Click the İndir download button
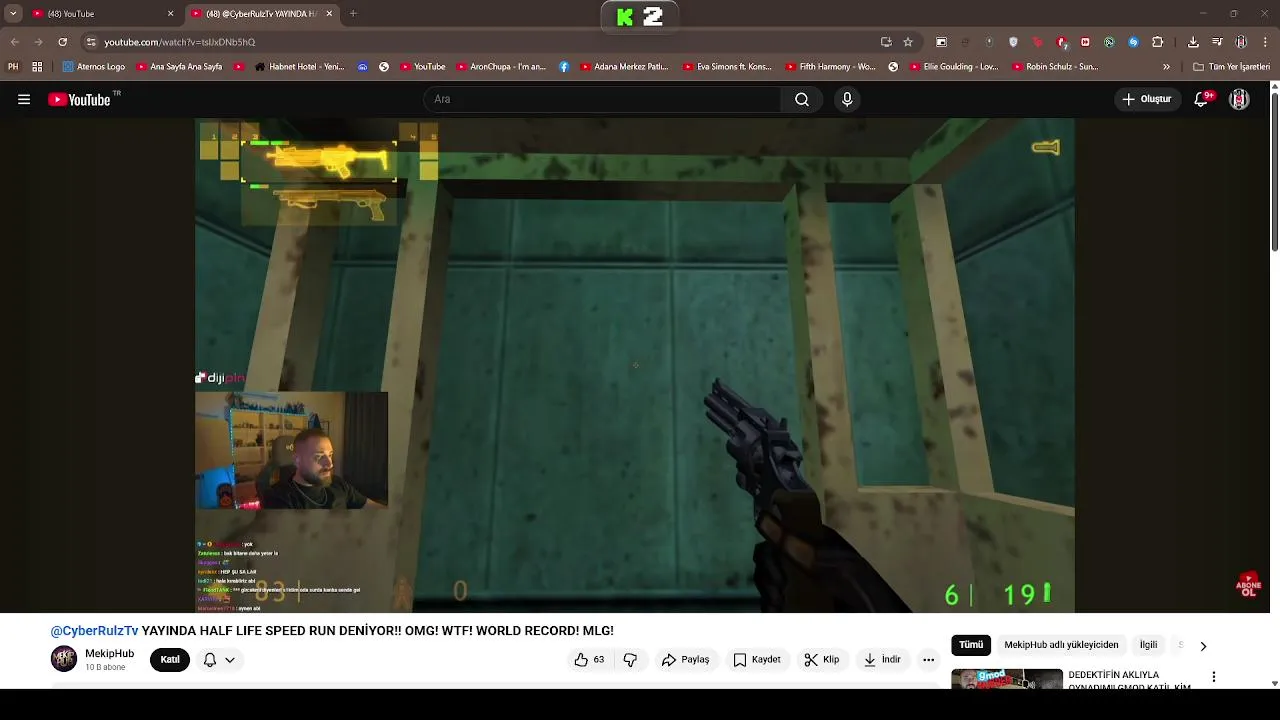The height and width of the screenshot is (720, 1280). pos(882,659)
